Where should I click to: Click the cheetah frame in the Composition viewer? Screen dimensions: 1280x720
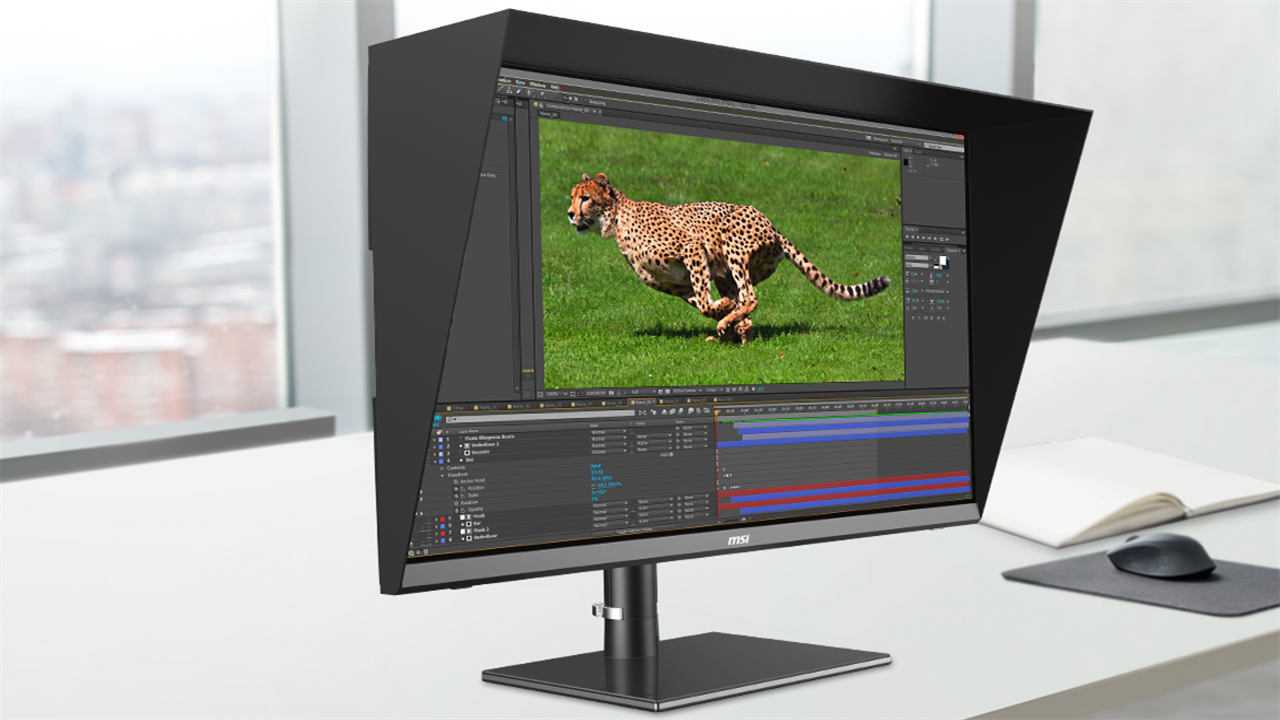722,255
